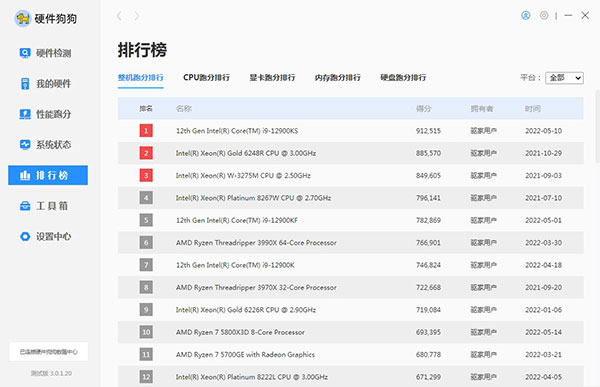
Task: Switch to 内存跑分排行 tab
Action: 338,78
